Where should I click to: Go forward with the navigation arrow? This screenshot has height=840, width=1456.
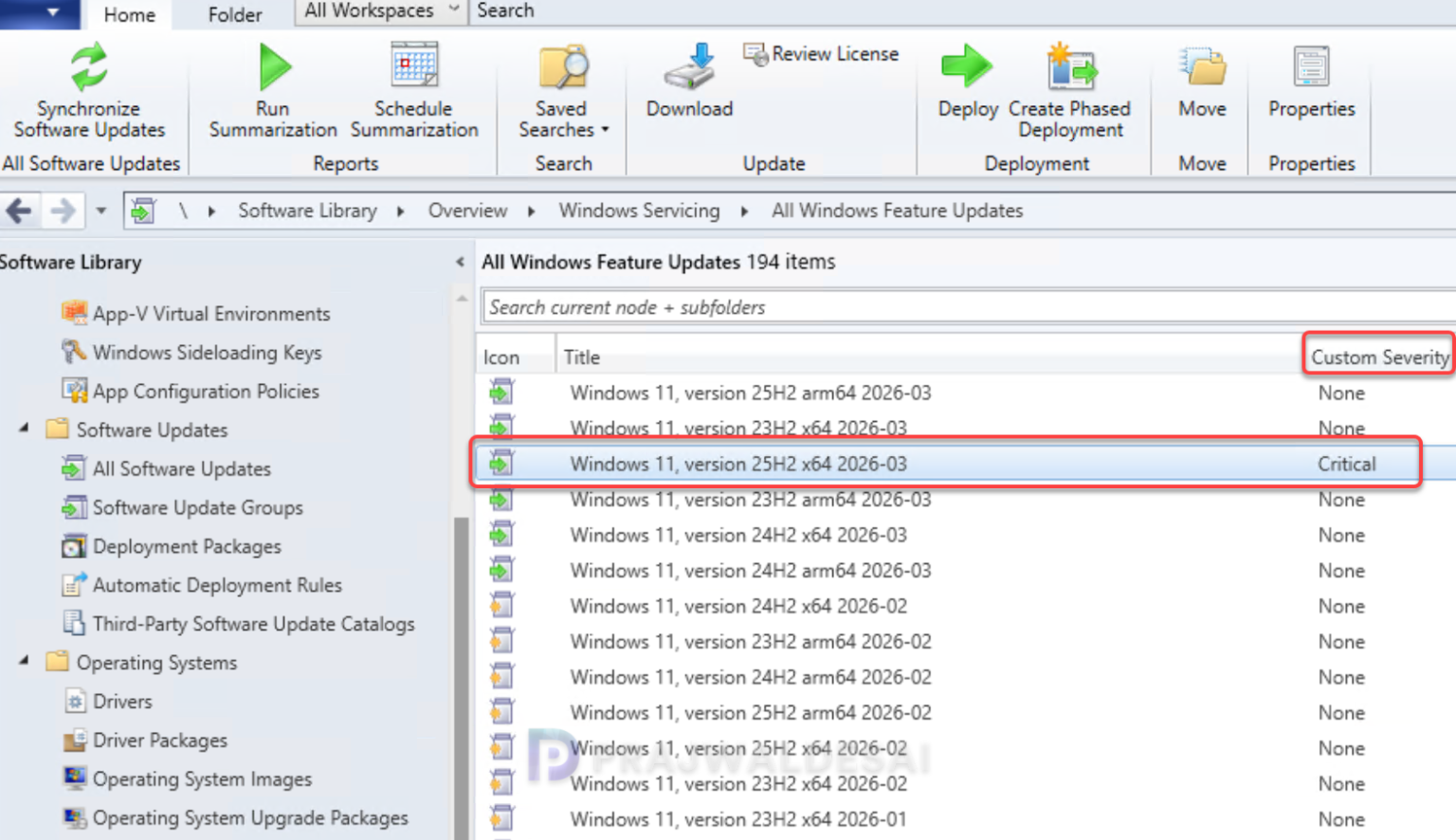(63, 210)
